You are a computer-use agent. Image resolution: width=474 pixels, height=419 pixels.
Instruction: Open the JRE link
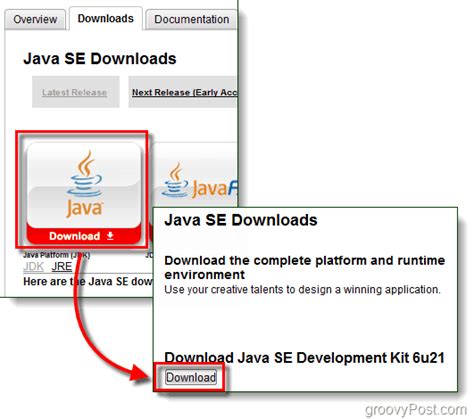click(62, 267)
